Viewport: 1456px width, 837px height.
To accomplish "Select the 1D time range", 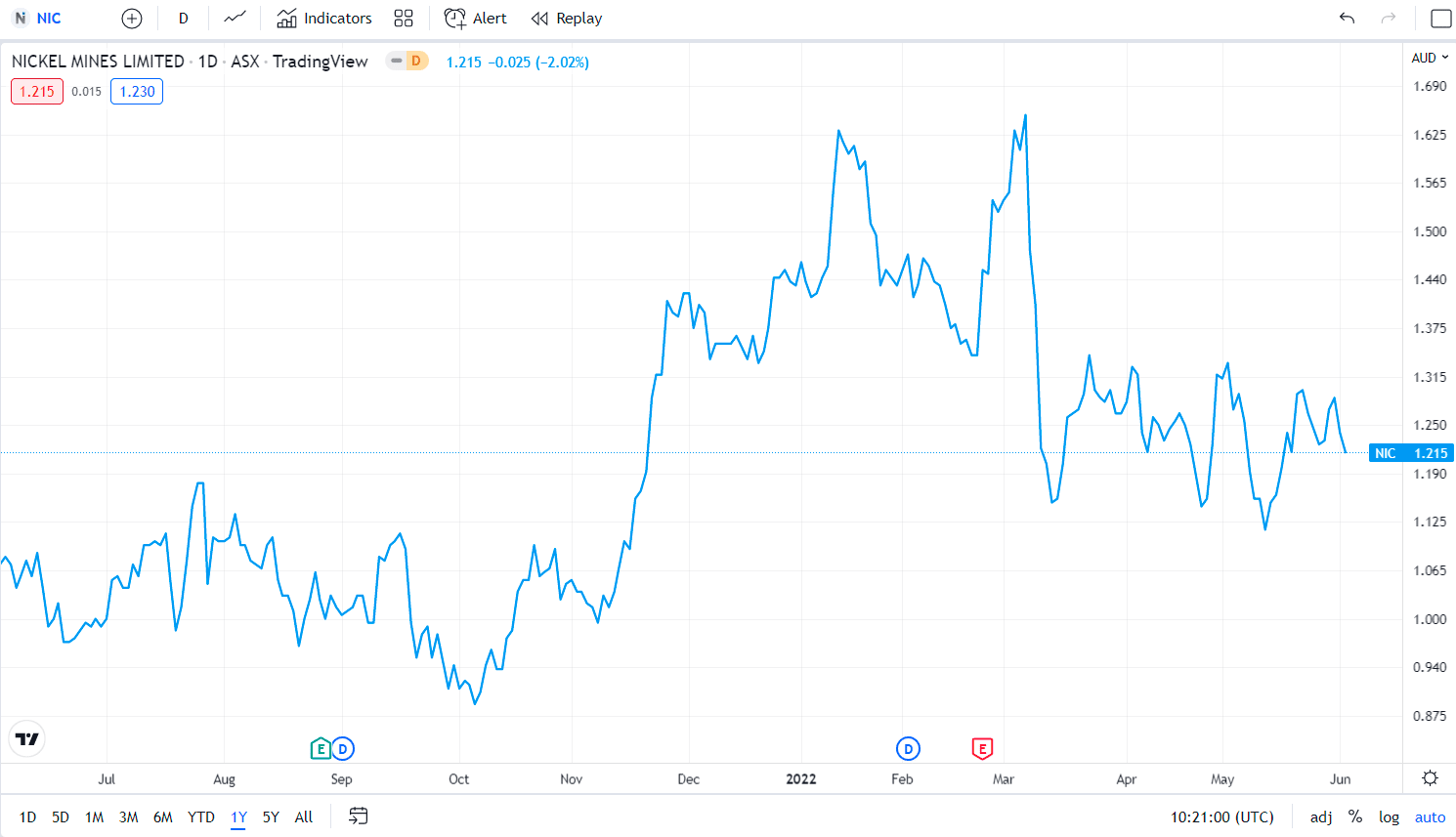I will [x=27, y=817].
